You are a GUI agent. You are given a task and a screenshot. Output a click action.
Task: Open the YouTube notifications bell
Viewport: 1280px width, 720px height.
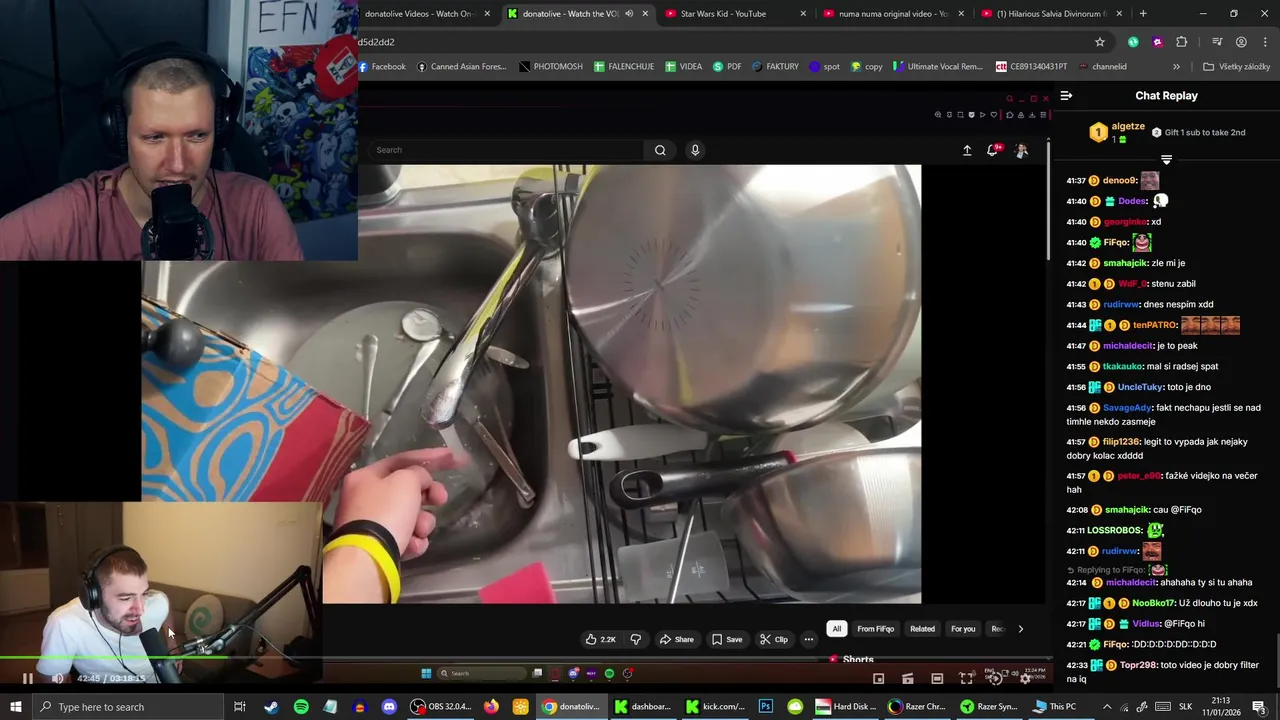pyautogui.click(x=993, y=150)
